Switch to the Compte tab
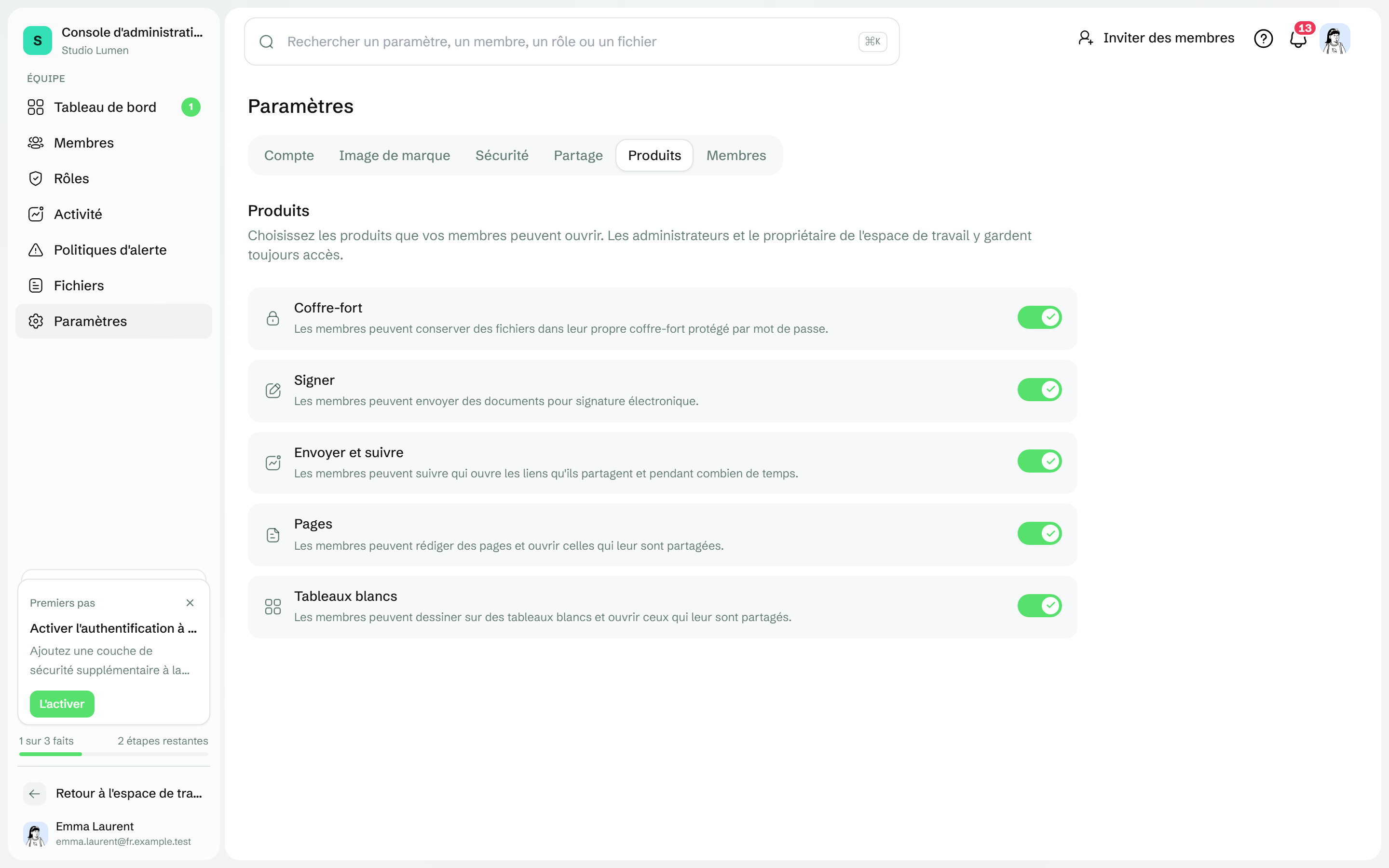 [x=289, y=156]
